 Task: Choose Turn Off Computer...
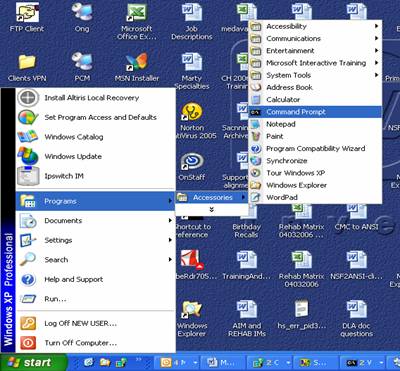click(x=95, y=343)
